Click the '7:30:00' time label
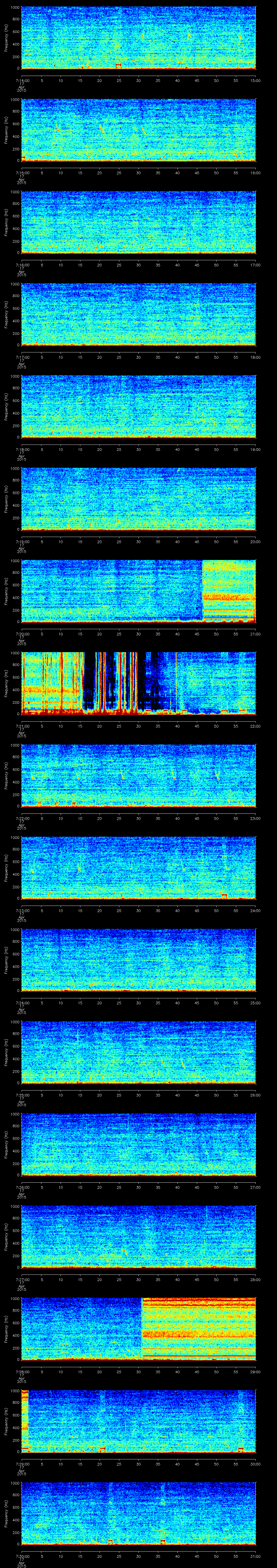Viewport: 277px width, 1568px height. tap(21, 1555)
